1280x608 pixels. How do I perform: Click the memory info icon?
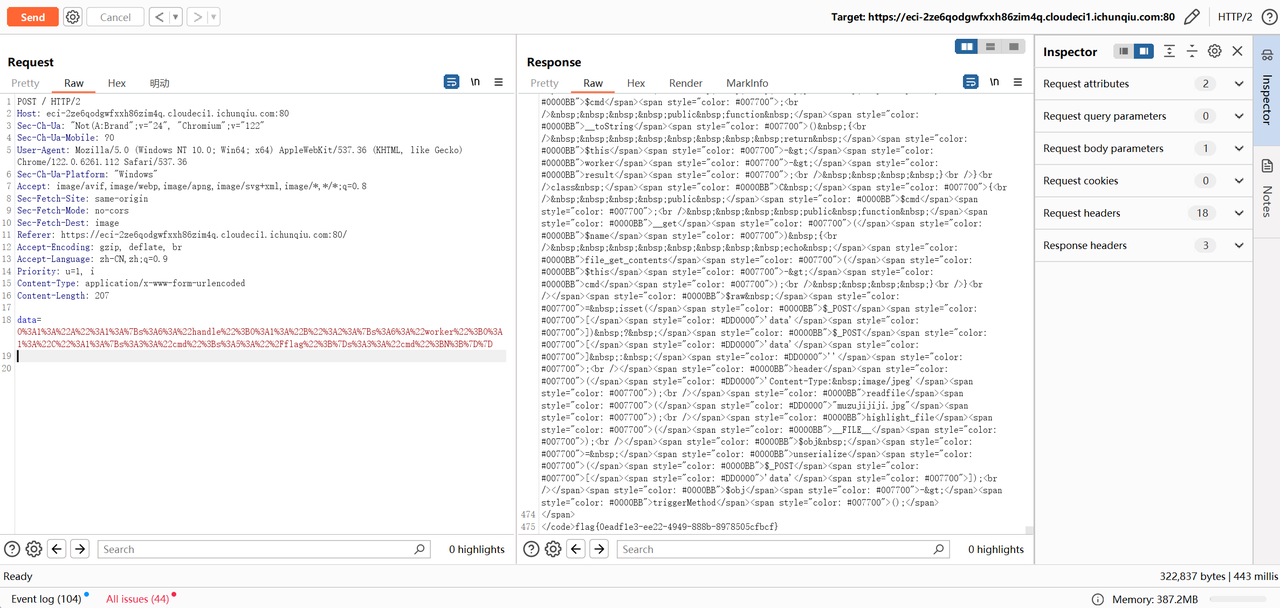click(1098, 599)
